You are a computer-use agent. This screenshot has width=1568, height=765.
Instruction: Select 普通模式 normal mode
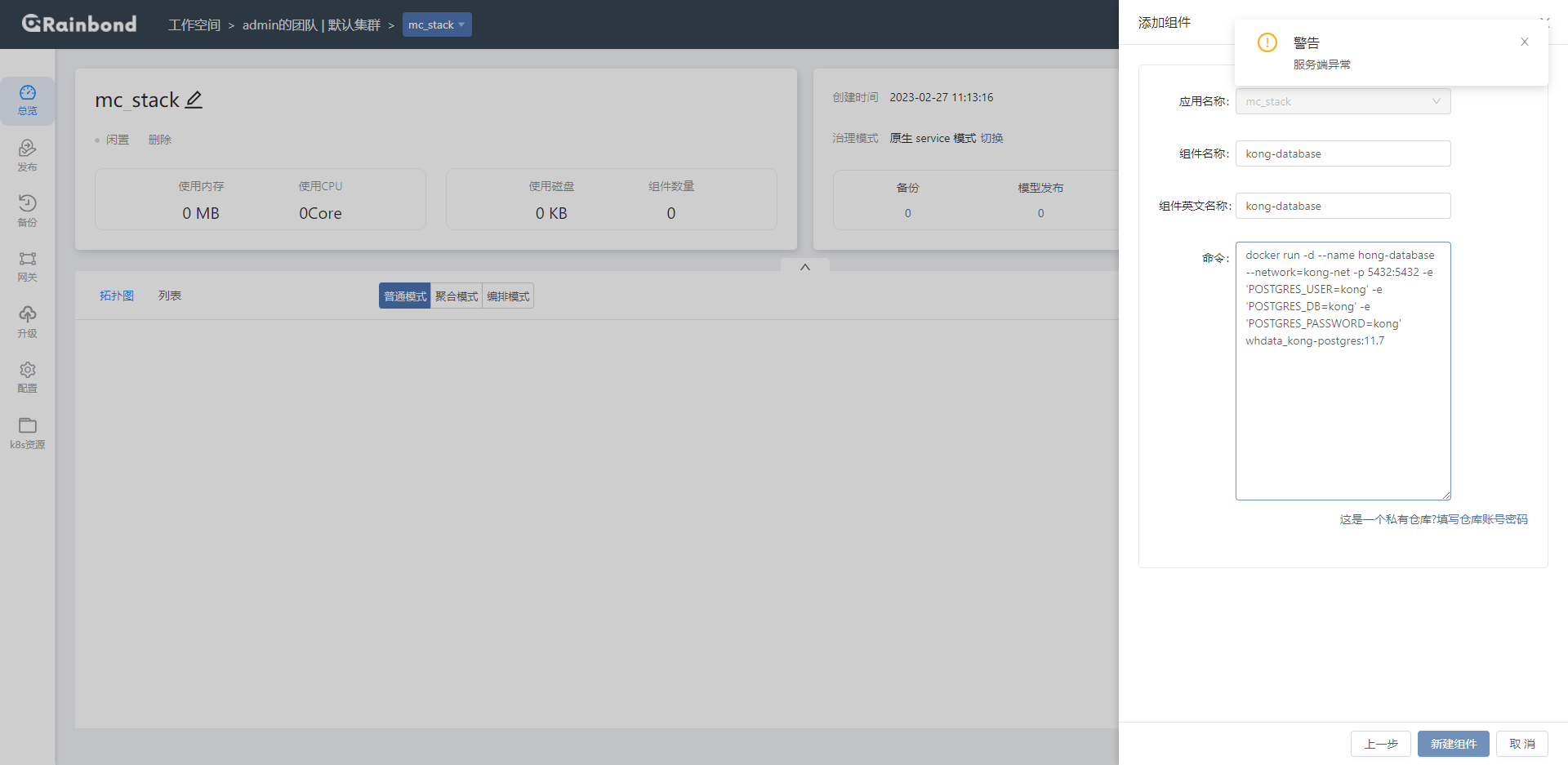[403, 296]
